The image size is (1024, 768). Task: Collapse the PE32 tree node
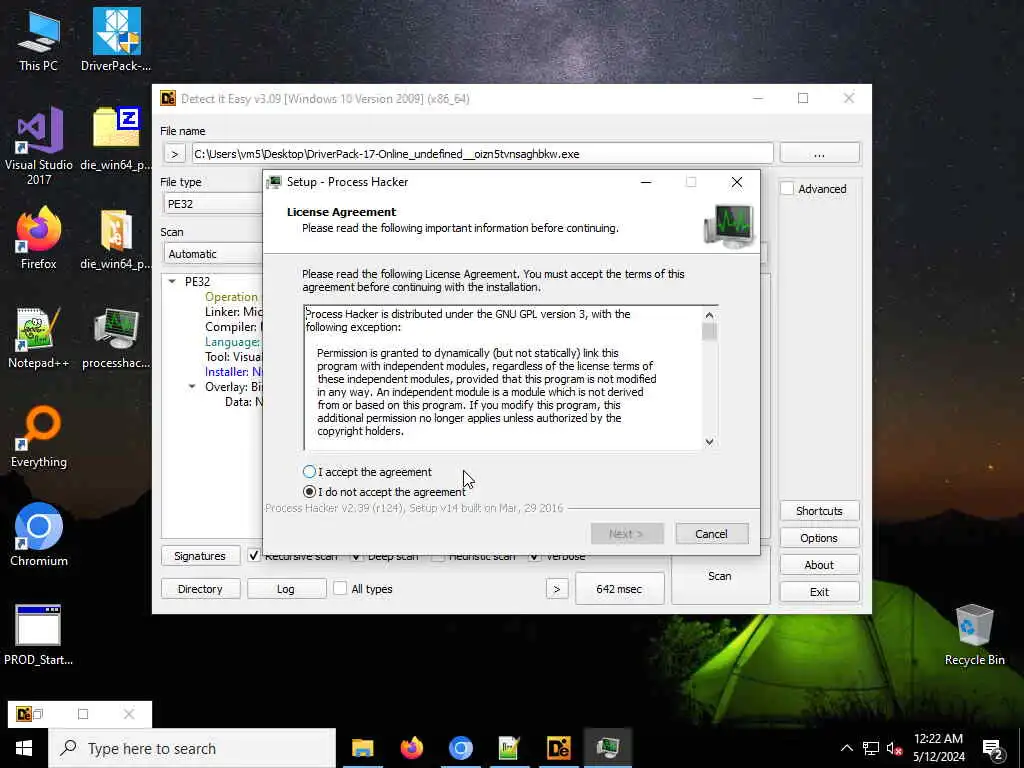click(172, 281)
